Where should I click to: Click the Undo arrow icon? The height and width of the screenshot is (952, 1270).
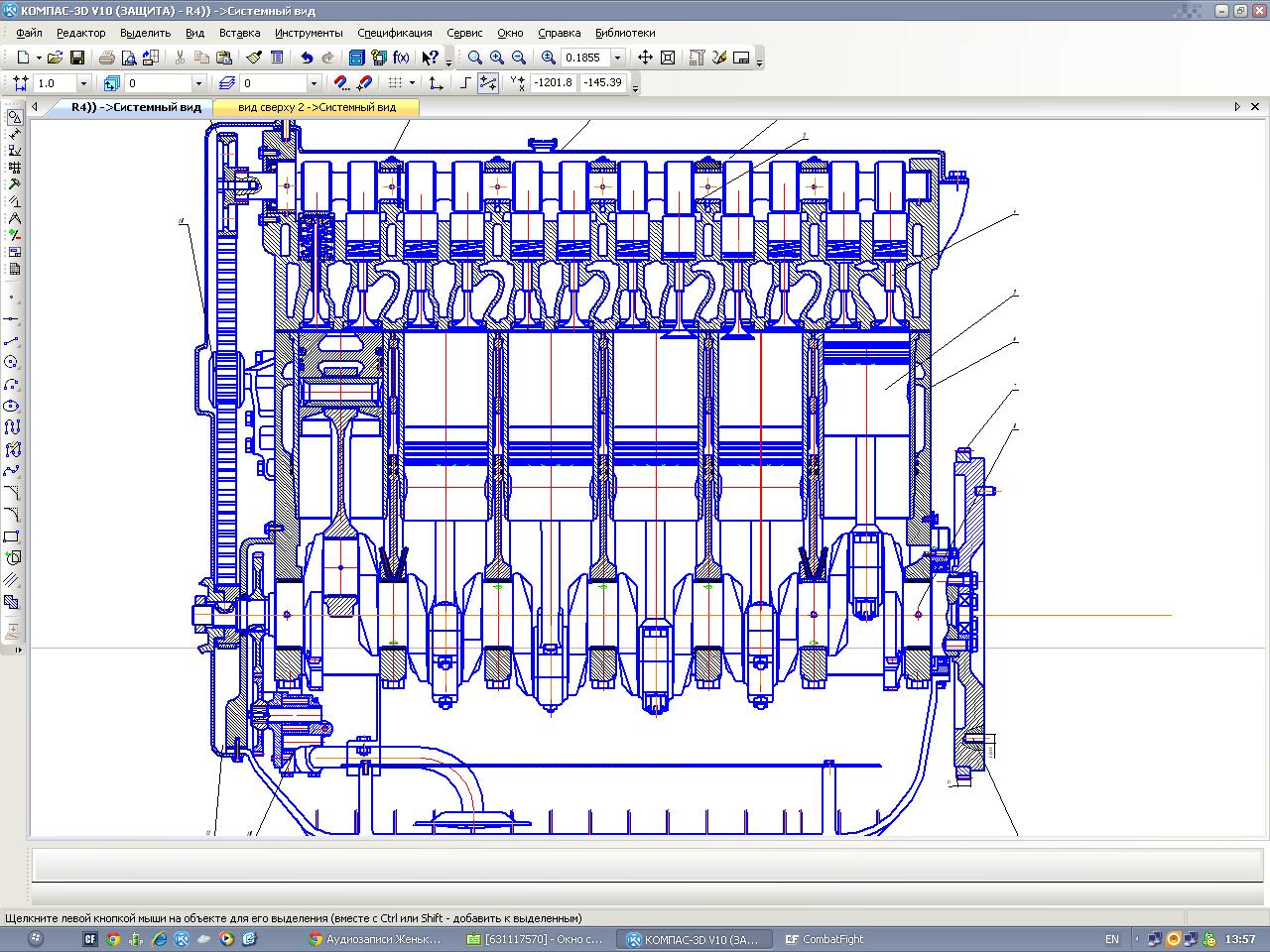coord(307,58)
